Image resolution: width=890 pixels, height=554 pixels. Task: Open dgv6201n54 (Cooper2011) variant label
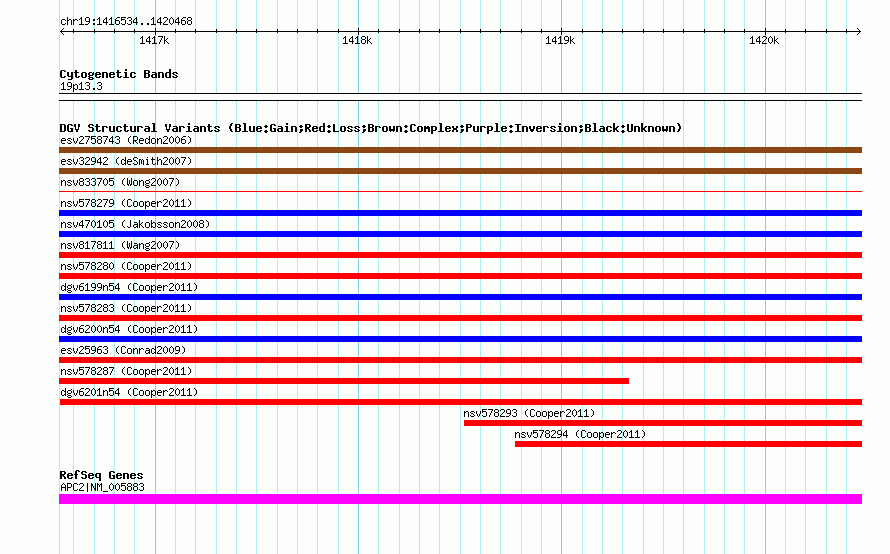(x=129, y=392)
